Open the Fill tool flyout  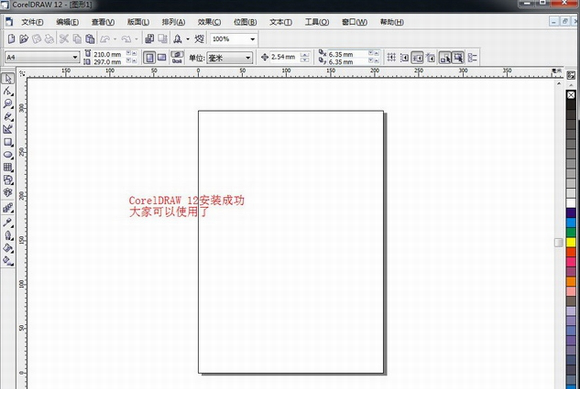(8, 248)
